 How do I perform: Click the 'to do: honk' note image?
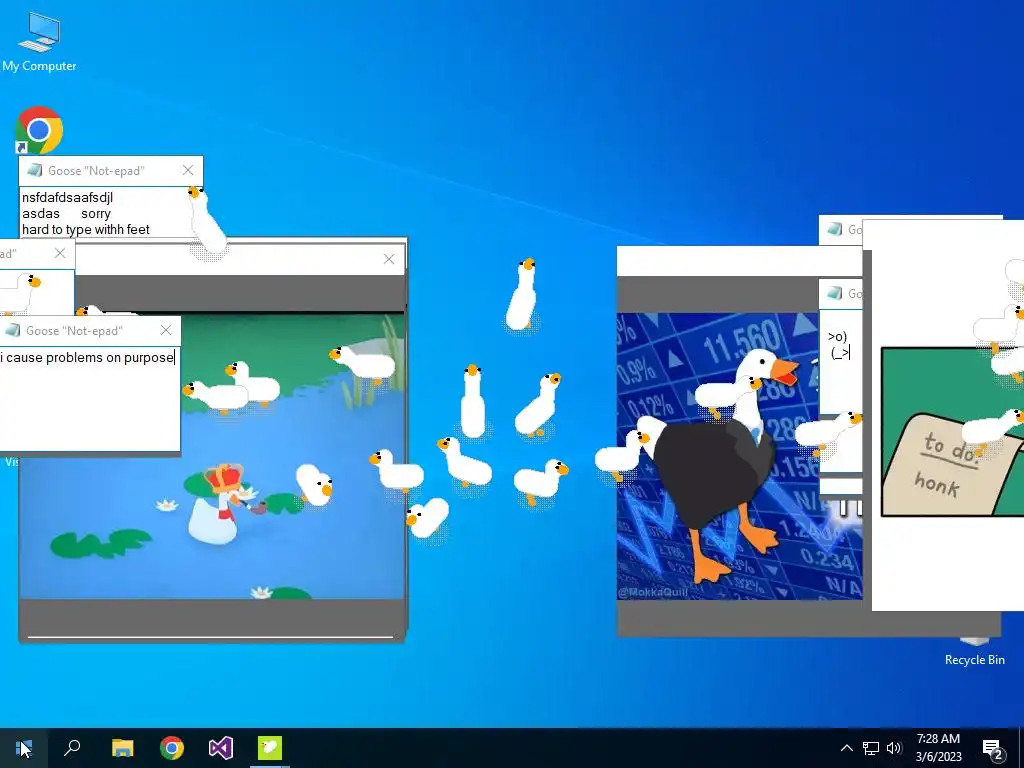(952, 432)
